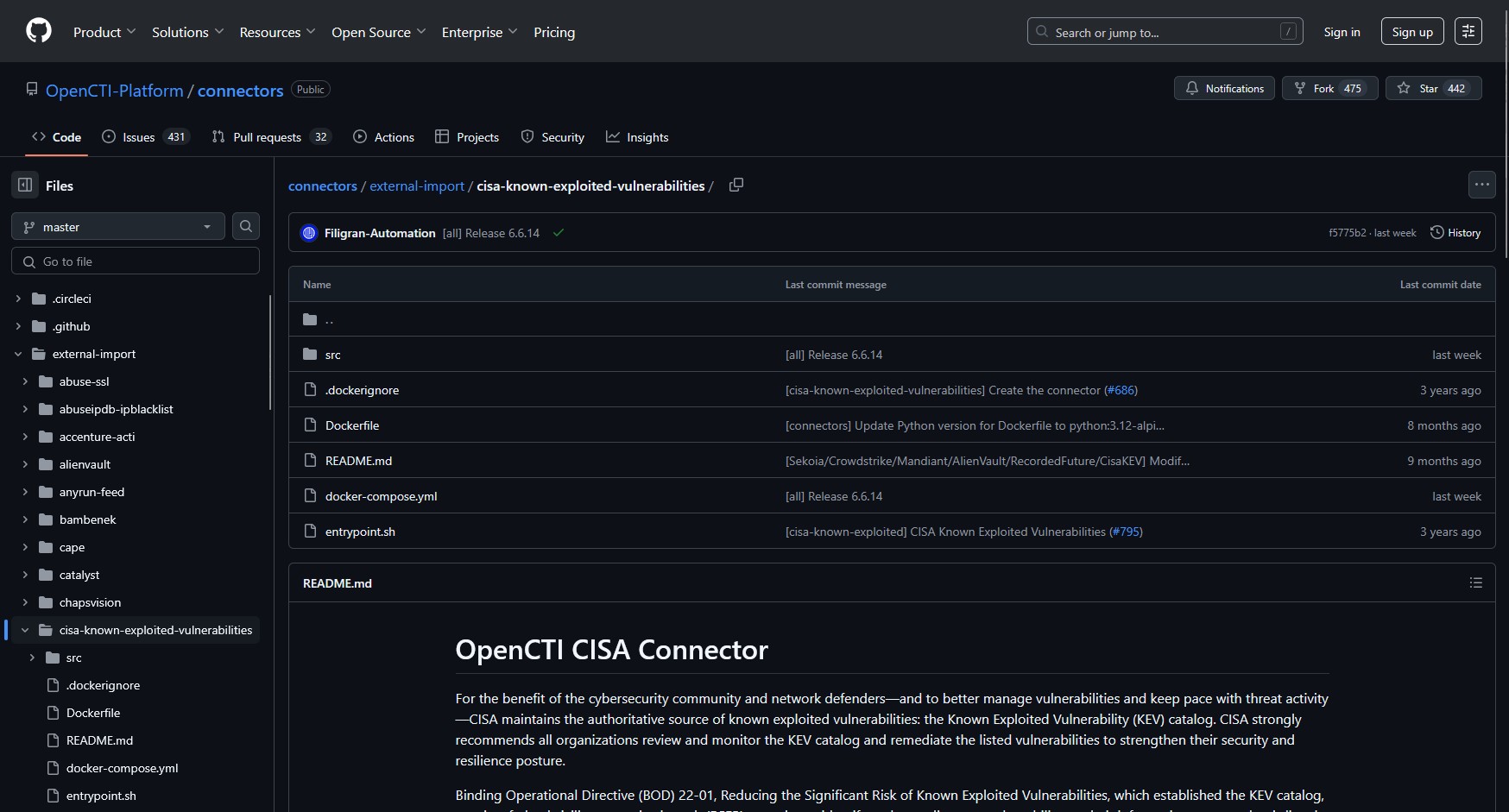The height and width of the screenshot is (812, 1509).
Task: Click the file tree sidebar scrollbar
Action: (270, 352)
